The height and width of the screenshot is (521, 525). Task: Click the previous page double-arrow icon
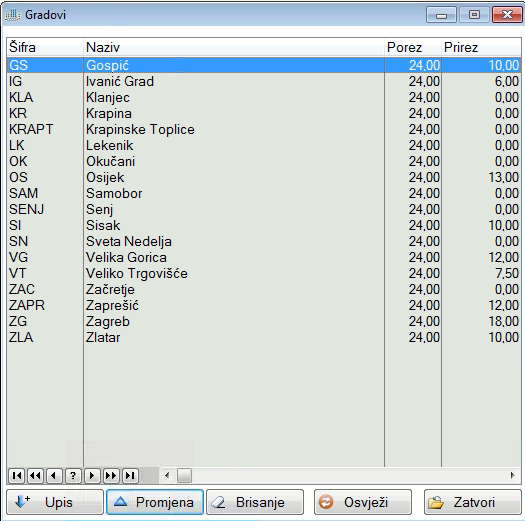[x=35, y=475]
